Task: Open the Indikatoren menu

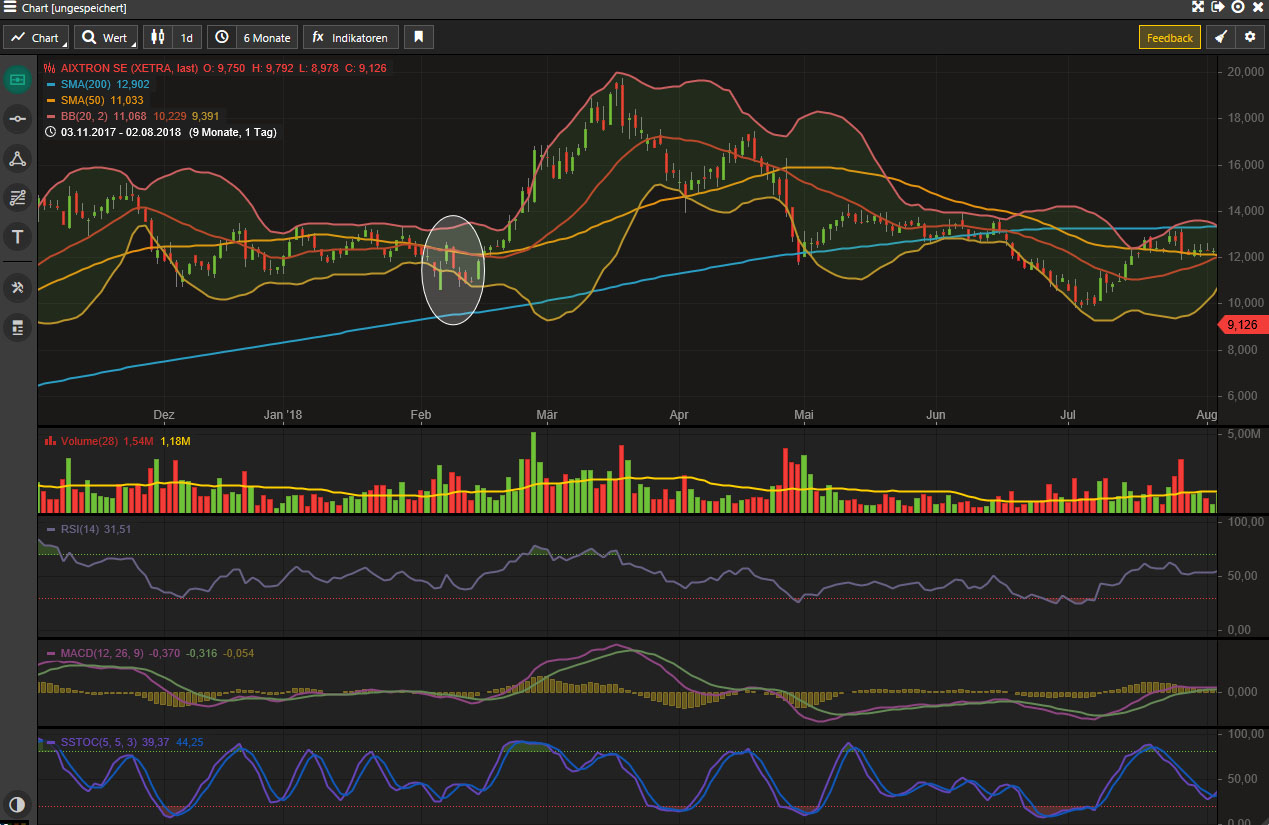Action: (351, 38)
